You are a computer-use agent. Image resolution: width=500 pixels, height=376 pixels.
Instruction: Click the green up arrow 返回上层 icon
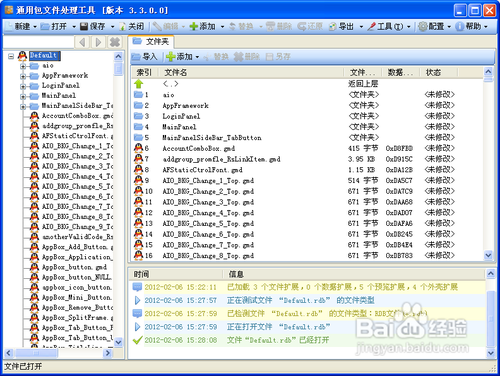[x=139, y=84]
